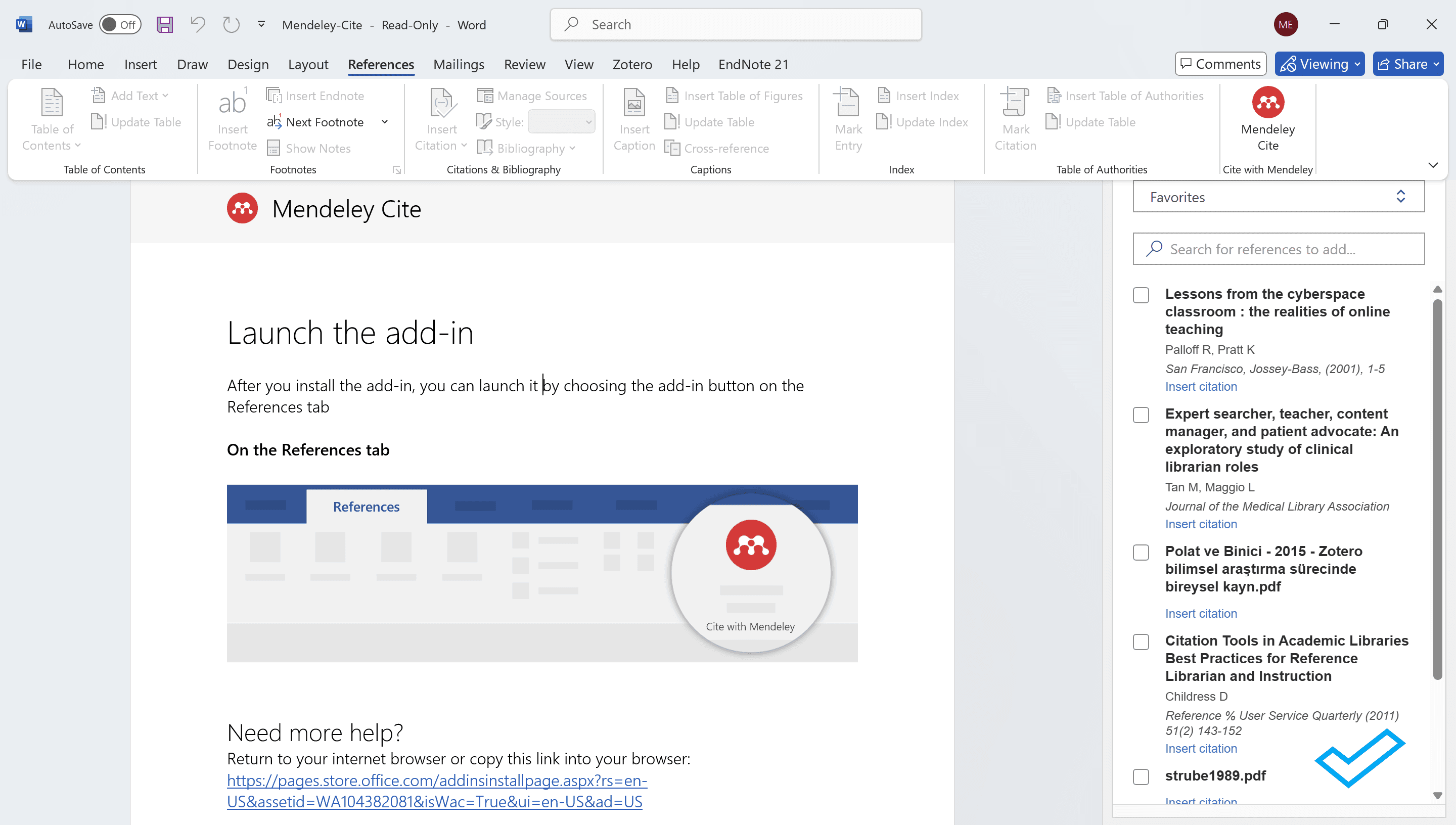Screen dimensions: 1456x825
Task: Switch to the EndNote 21 tab
Action: pos(753,65)
